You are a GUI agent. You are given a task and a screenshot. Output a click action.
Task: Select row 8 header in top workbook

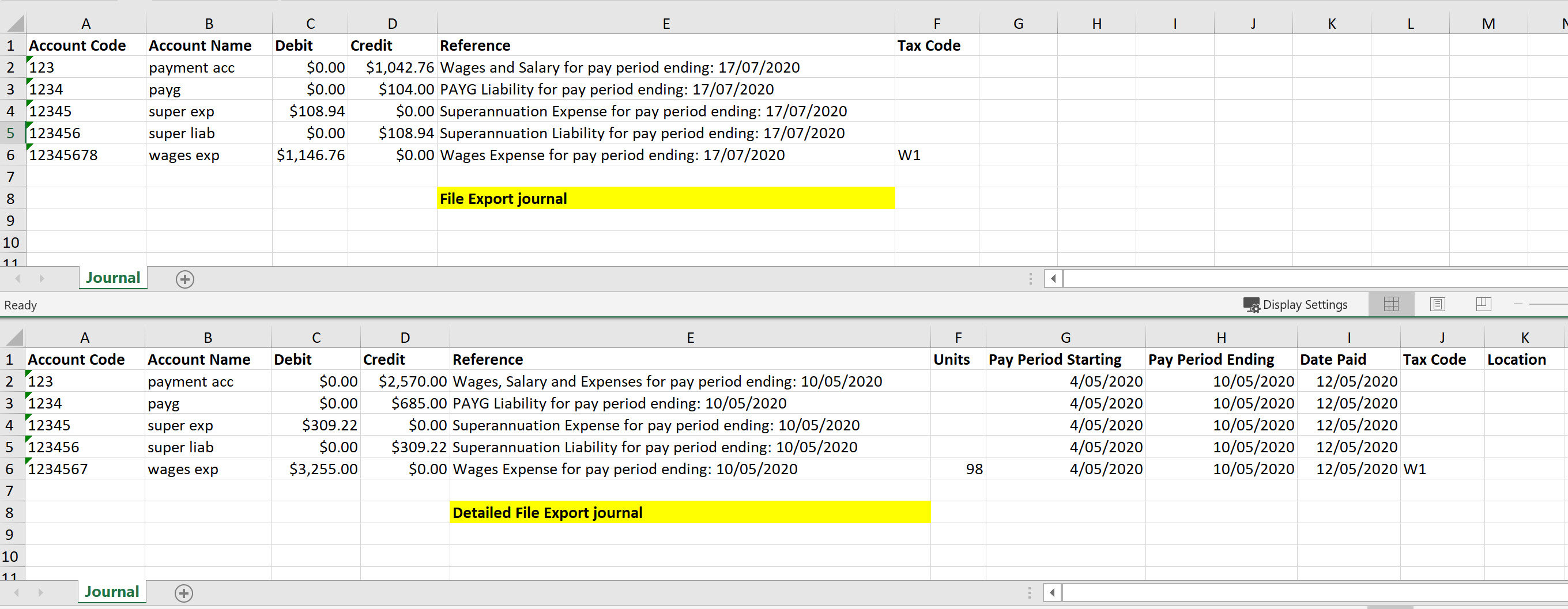(12, 198)
